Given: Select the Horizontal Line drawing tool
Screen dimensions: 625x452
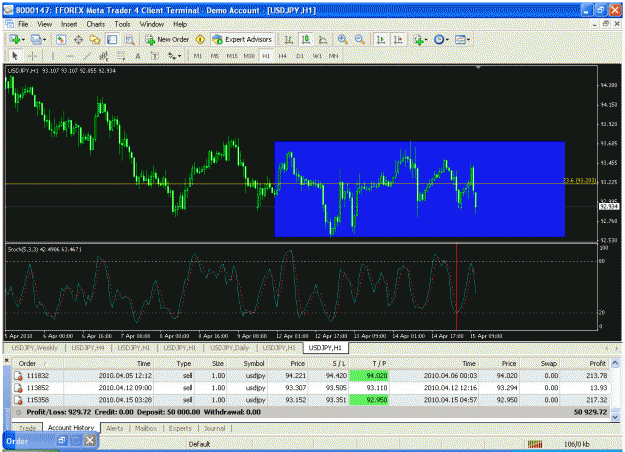Looking at the screenshot, I should click(x=70, y=56).
